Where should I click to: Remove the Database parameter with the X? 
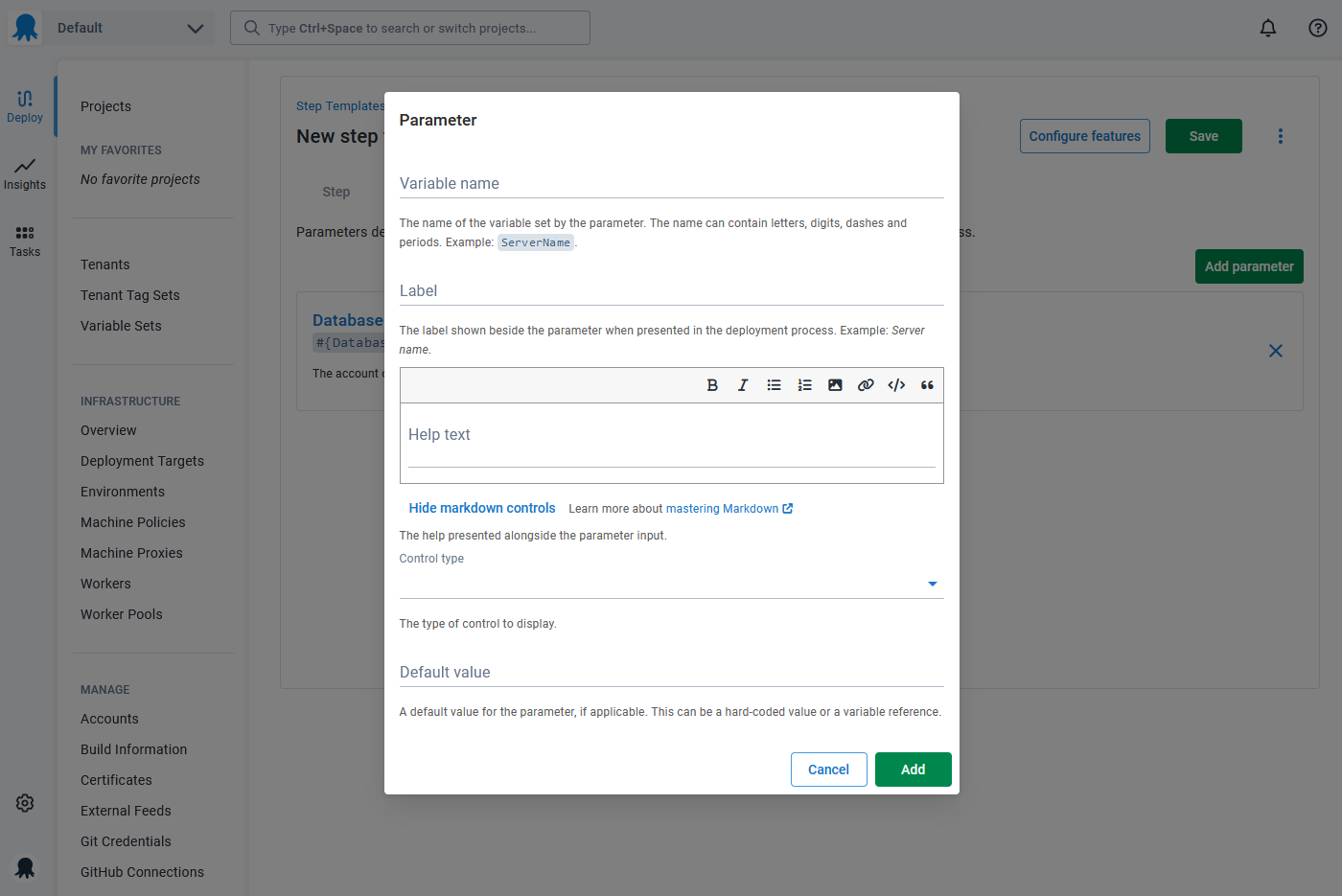[1276, 351]
